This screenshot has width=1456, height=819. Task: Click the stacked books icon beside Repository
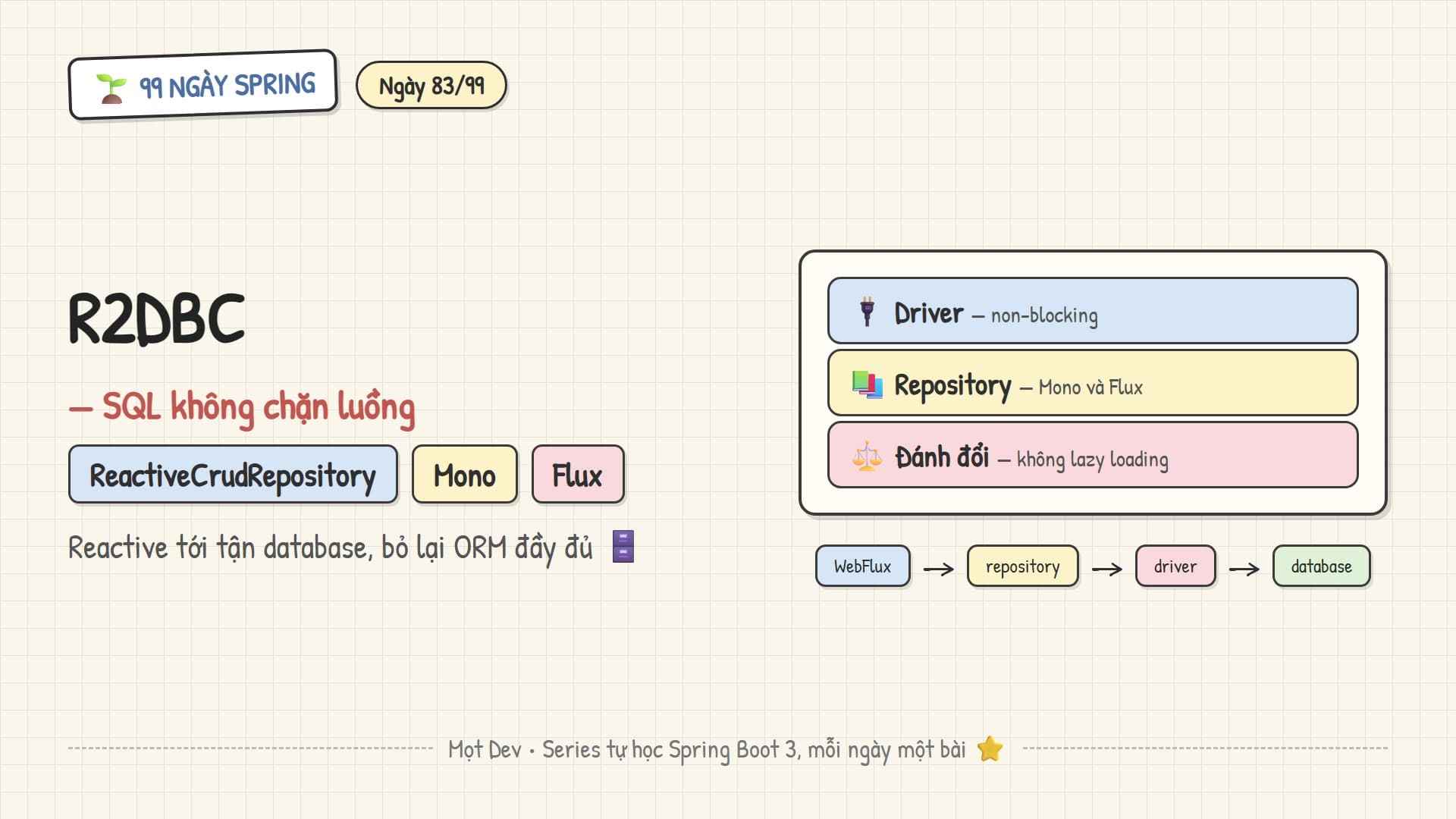point(867,384)
